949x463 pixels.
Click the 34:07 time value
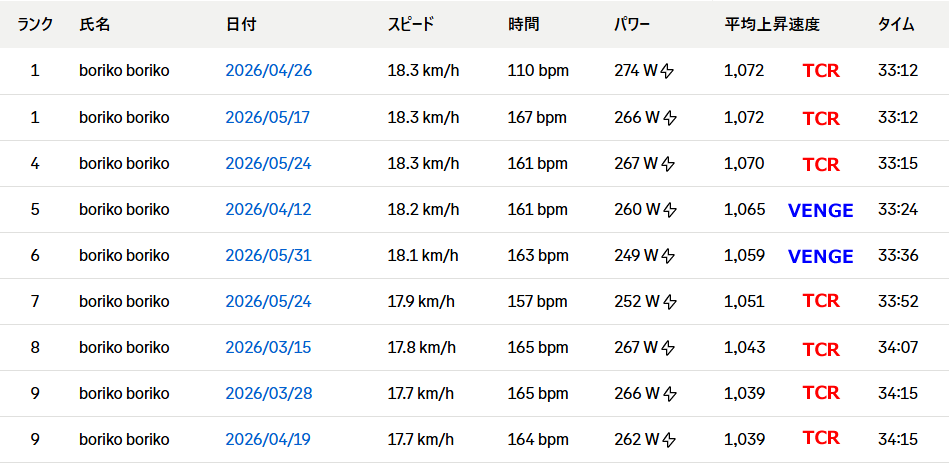tap(898, 347)
